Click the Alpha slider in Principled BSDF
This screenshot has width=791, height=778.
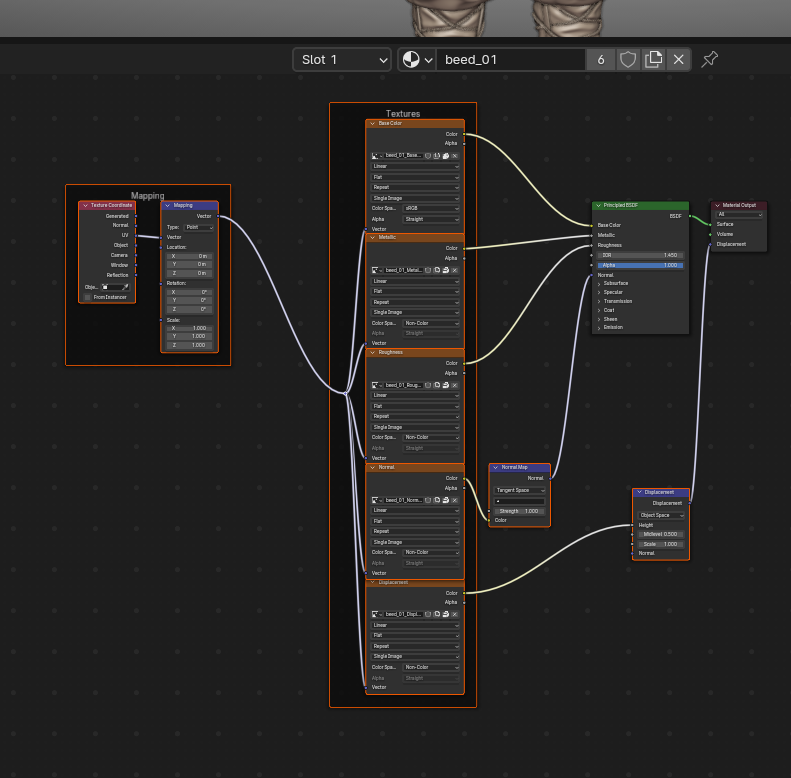point(640,265)
